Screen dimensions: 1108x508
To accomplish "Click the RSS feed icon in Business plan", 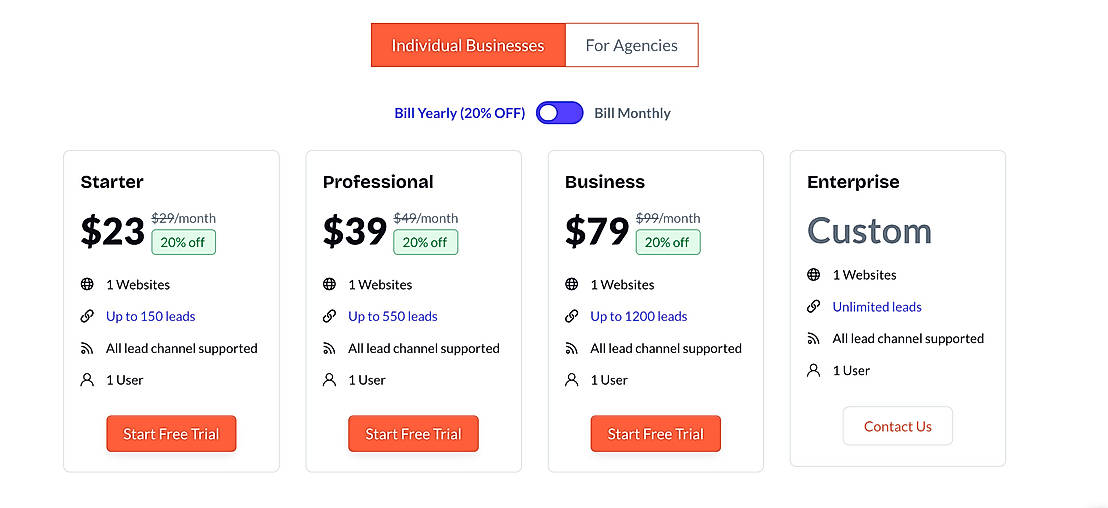I will click(571, 349).
